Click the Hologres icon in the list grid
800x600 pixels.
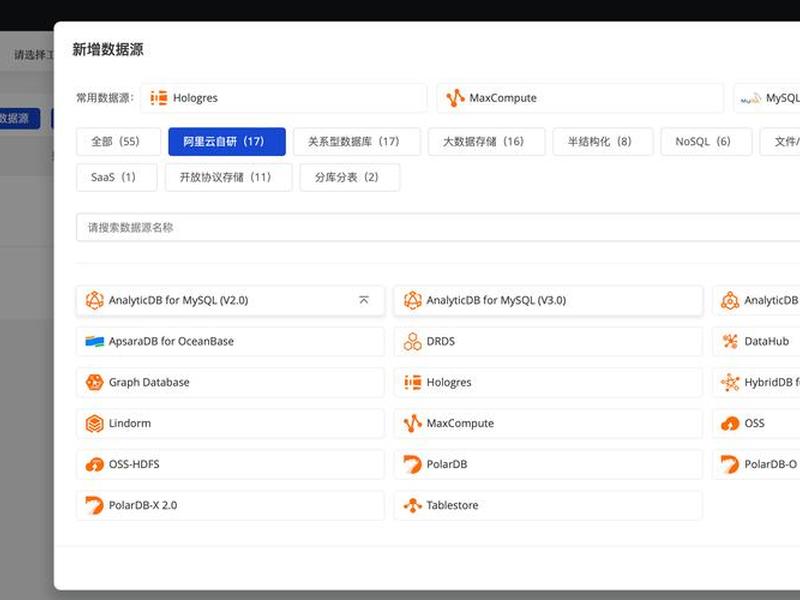point(413,382)
